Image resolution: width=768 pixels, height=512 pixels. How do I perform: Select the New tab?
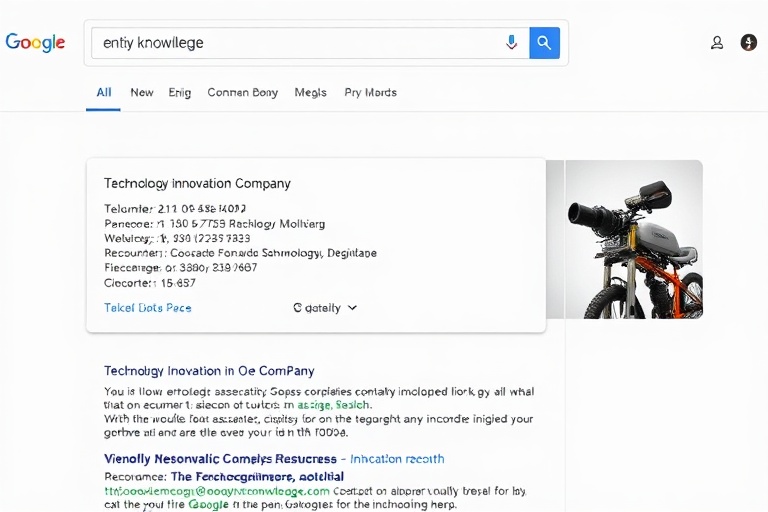(142, 92)
